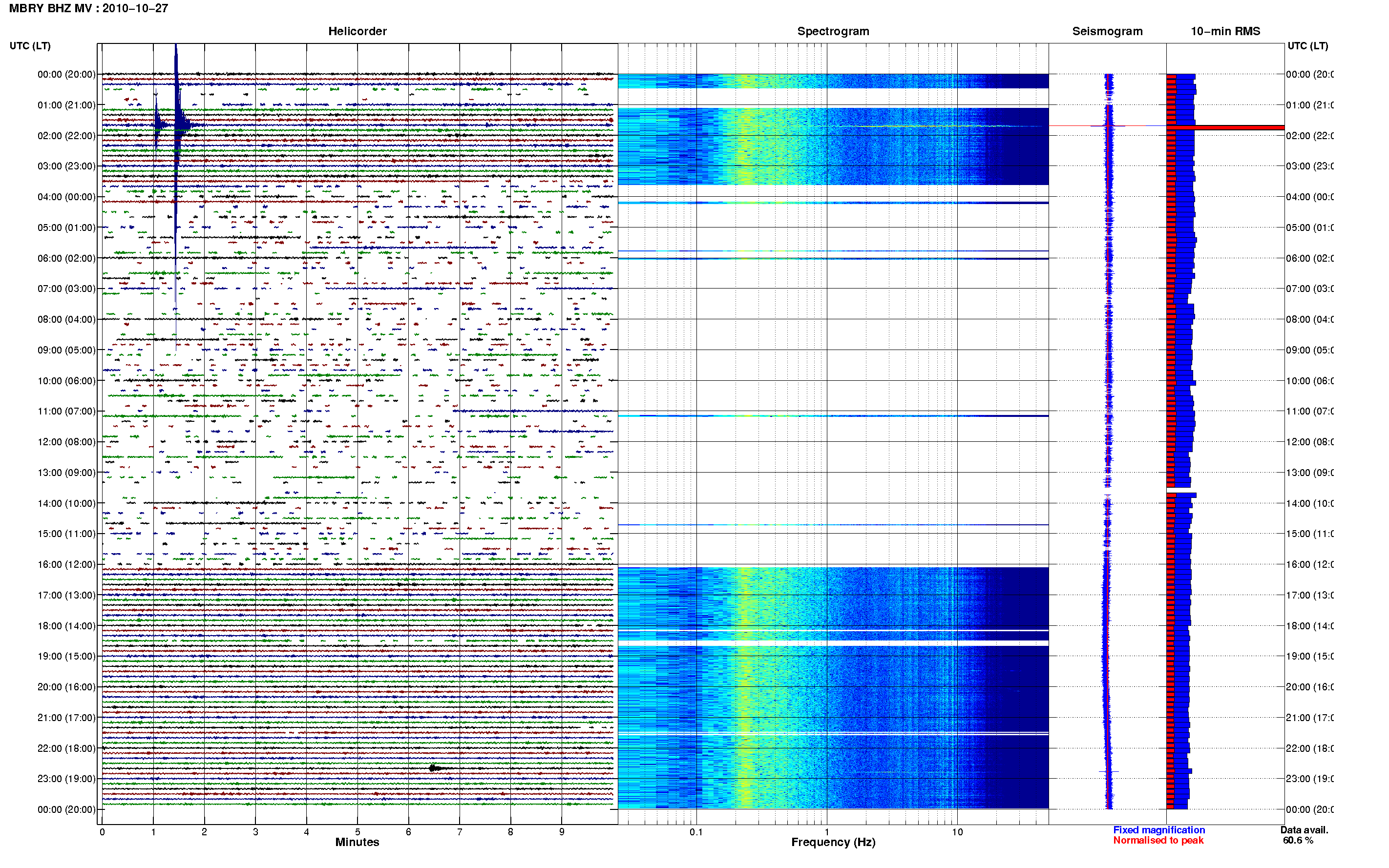Click the left '00:00 (20:00)' top time label
Screen dimensions: 1389x868
[x=66, y=75]
